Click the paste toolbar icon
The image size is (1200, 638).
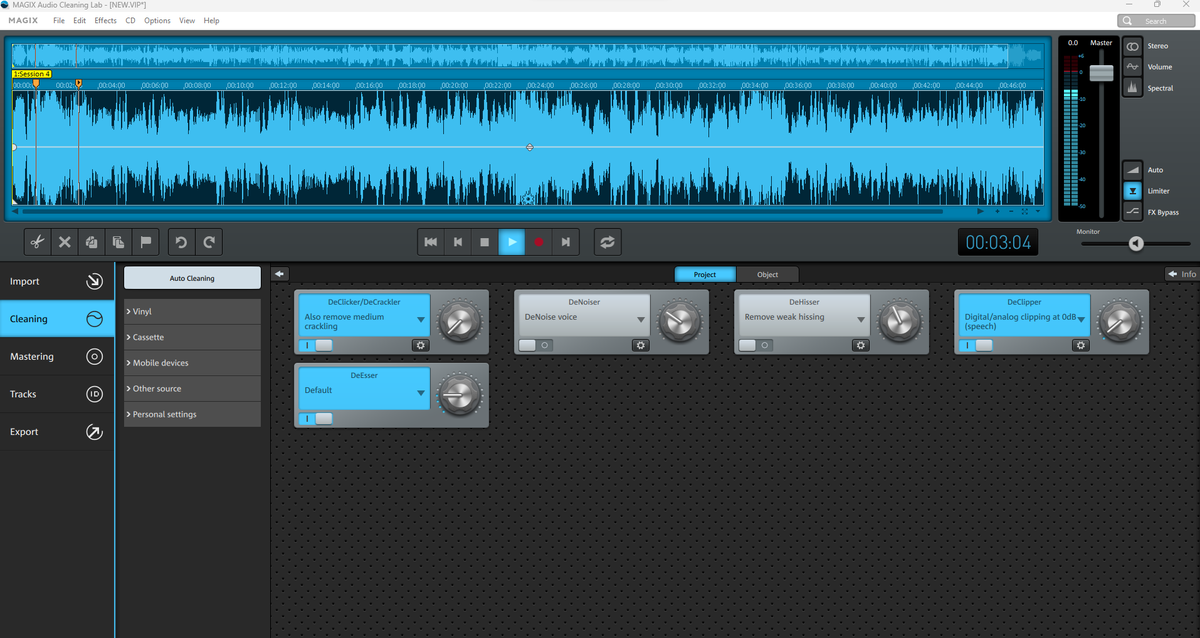tap(118, 242)
